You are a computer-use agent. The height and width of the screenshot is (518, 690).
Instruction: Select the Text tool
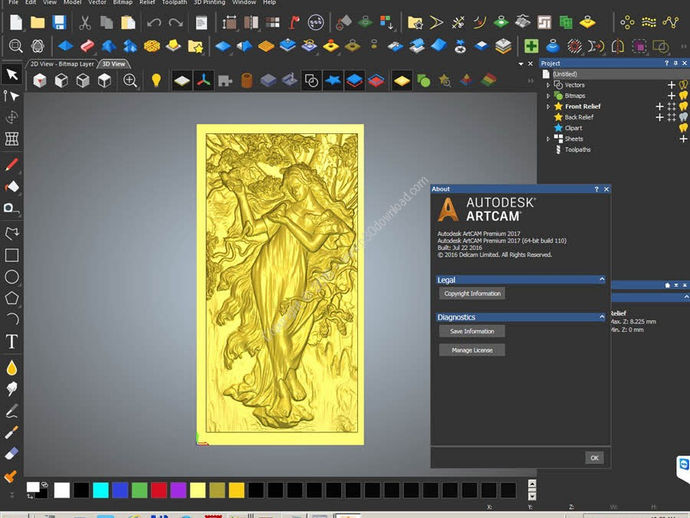click(x=12, y=342)
